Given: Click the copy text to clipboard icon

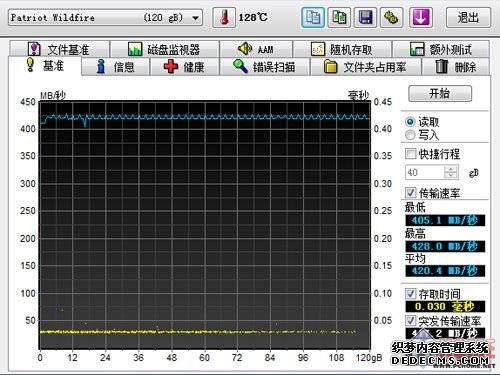Looking at the screenshot, I should point(313,17).
